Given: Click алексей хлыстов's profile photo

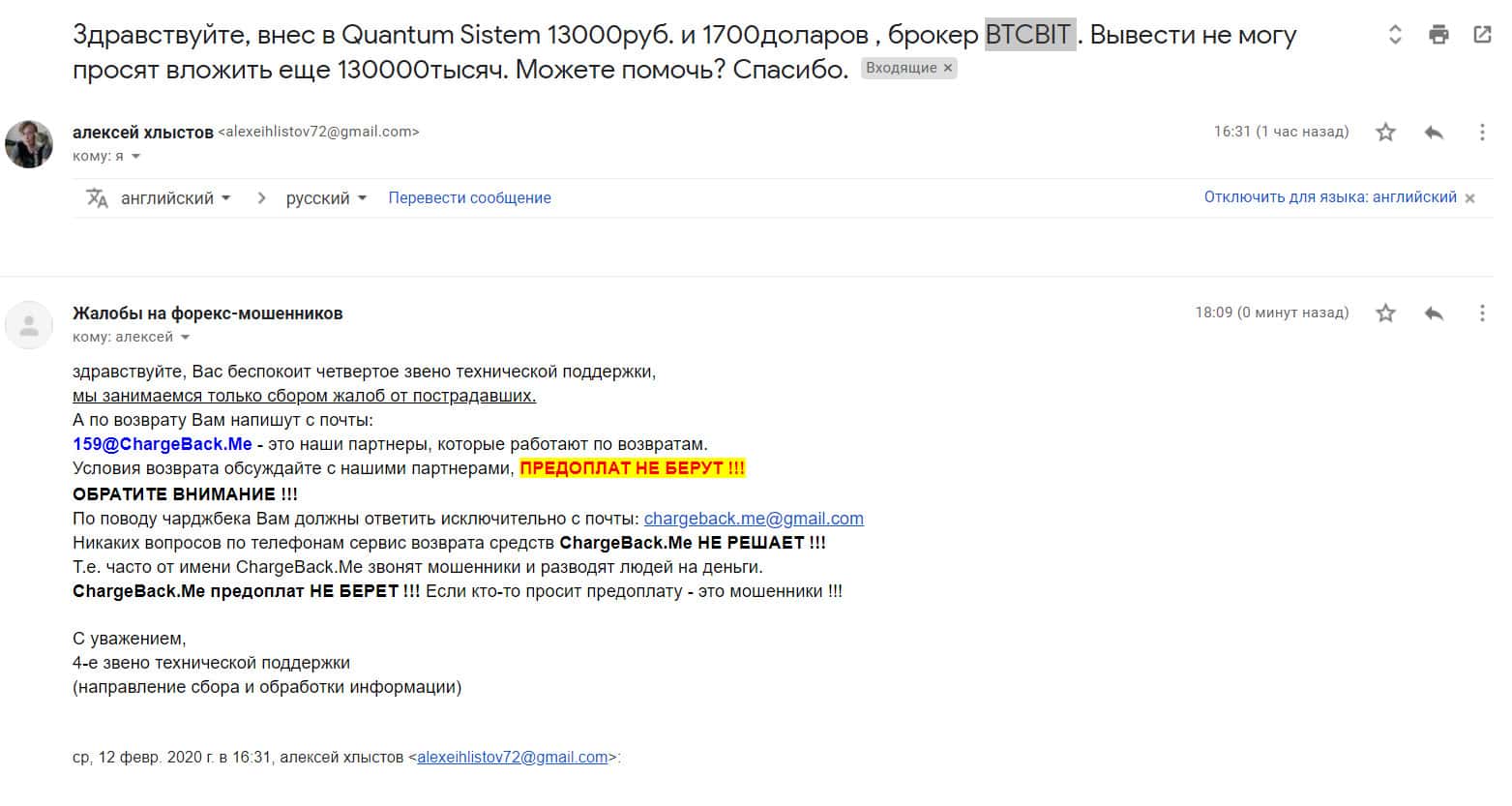Looking at the screenshot, I should (29, 144).
